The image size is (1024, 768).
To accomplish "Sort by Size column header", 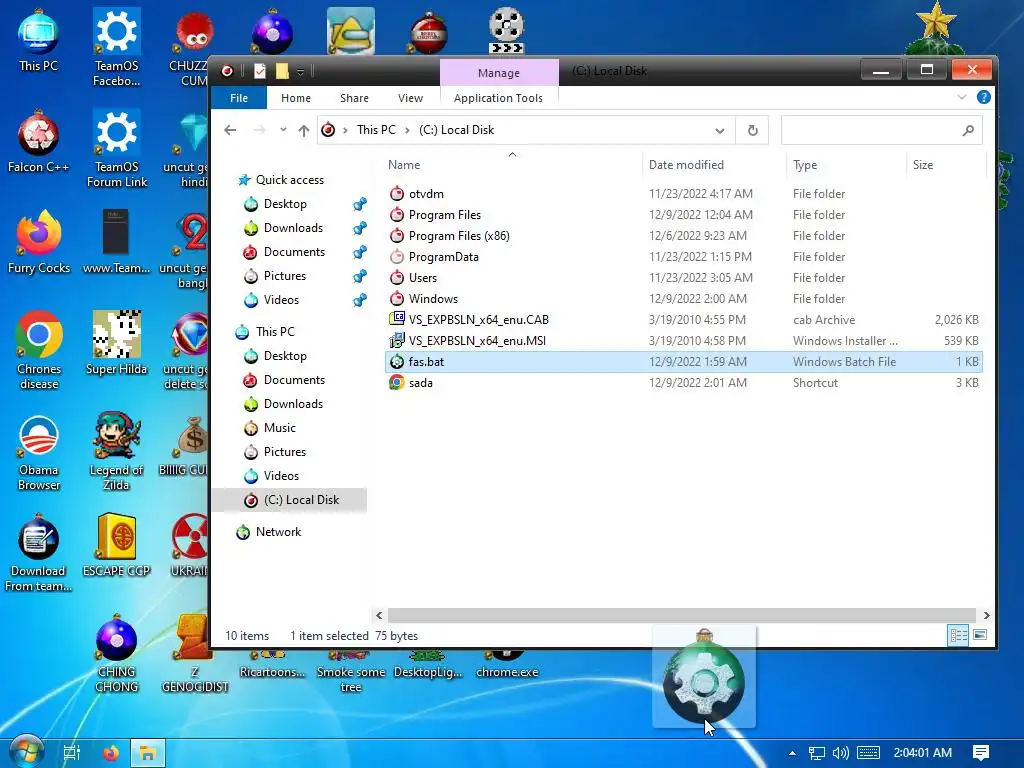I will [x=923, y=165].
